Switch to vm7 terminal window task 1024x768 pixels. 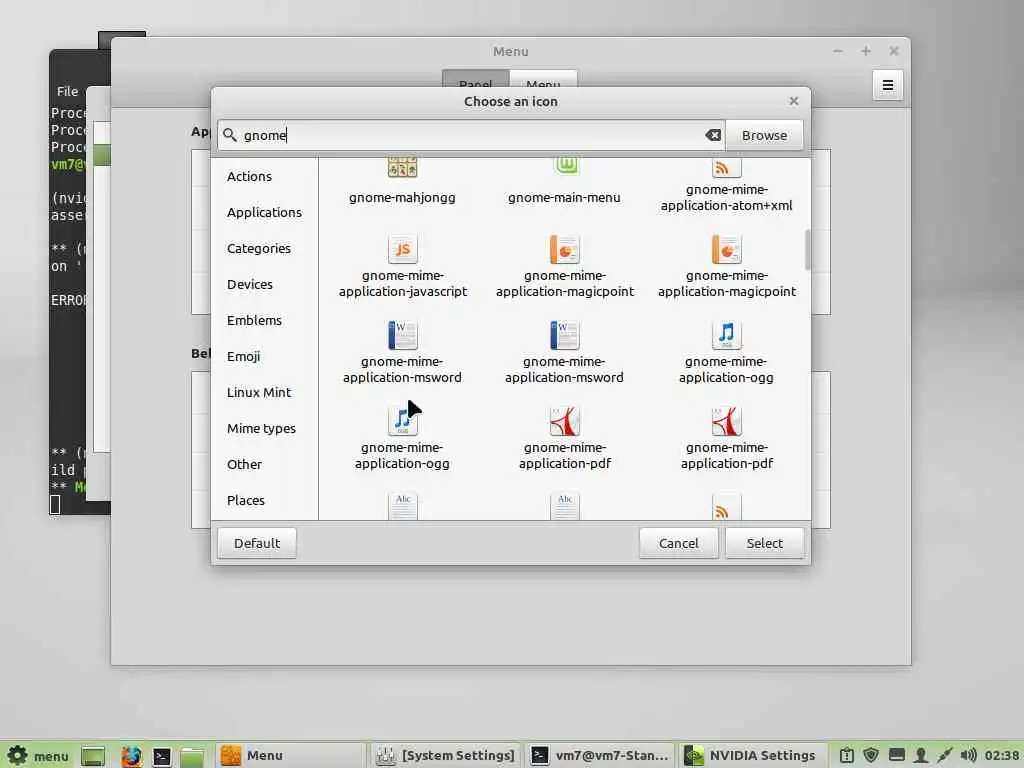point(600,756)
